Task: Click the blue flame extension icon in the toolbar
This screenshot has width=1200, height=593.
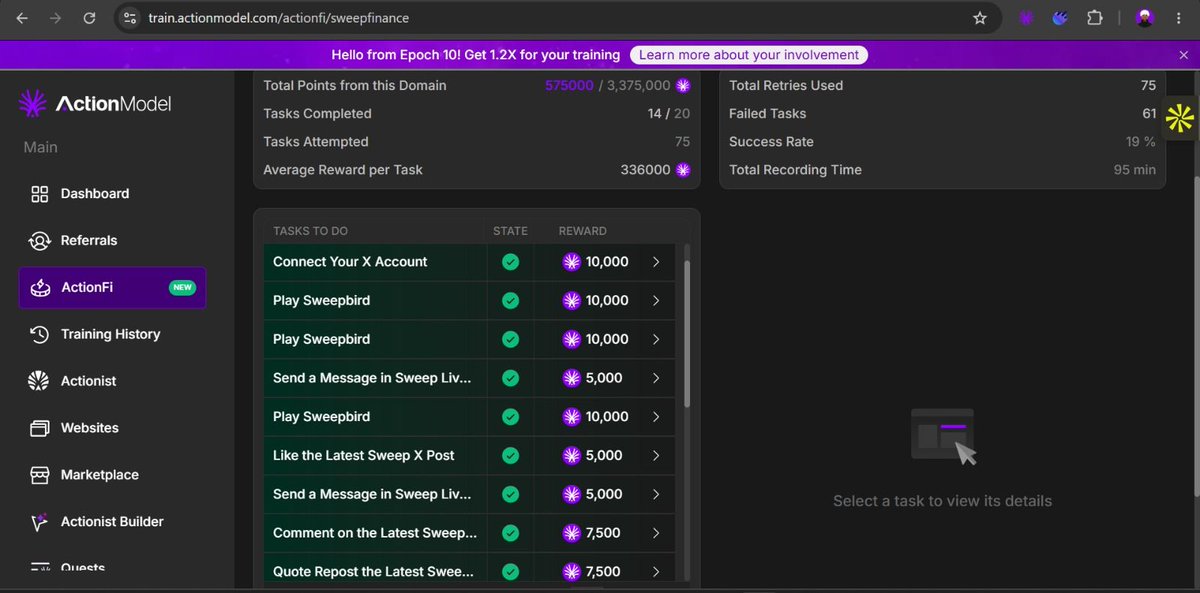Action: (1060, 18)
